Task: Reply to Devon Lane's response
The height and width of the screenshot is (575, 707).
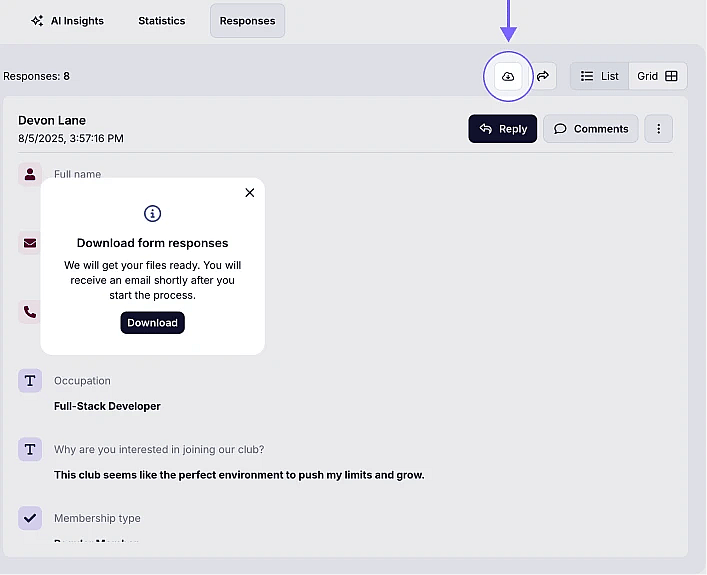Action: point(503,129)
